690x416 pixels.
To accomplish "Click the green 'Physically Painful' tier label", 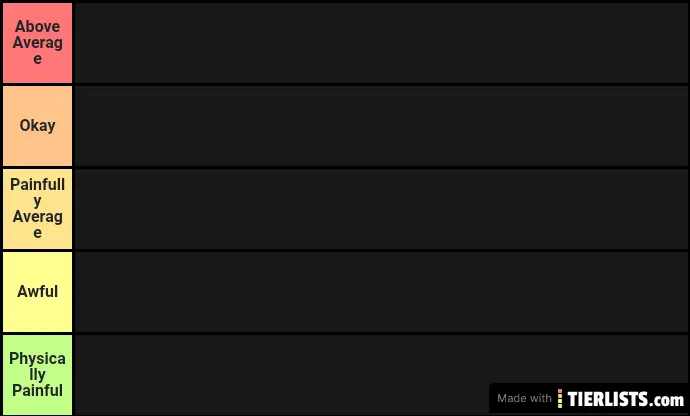I will (x=37, y=374).
